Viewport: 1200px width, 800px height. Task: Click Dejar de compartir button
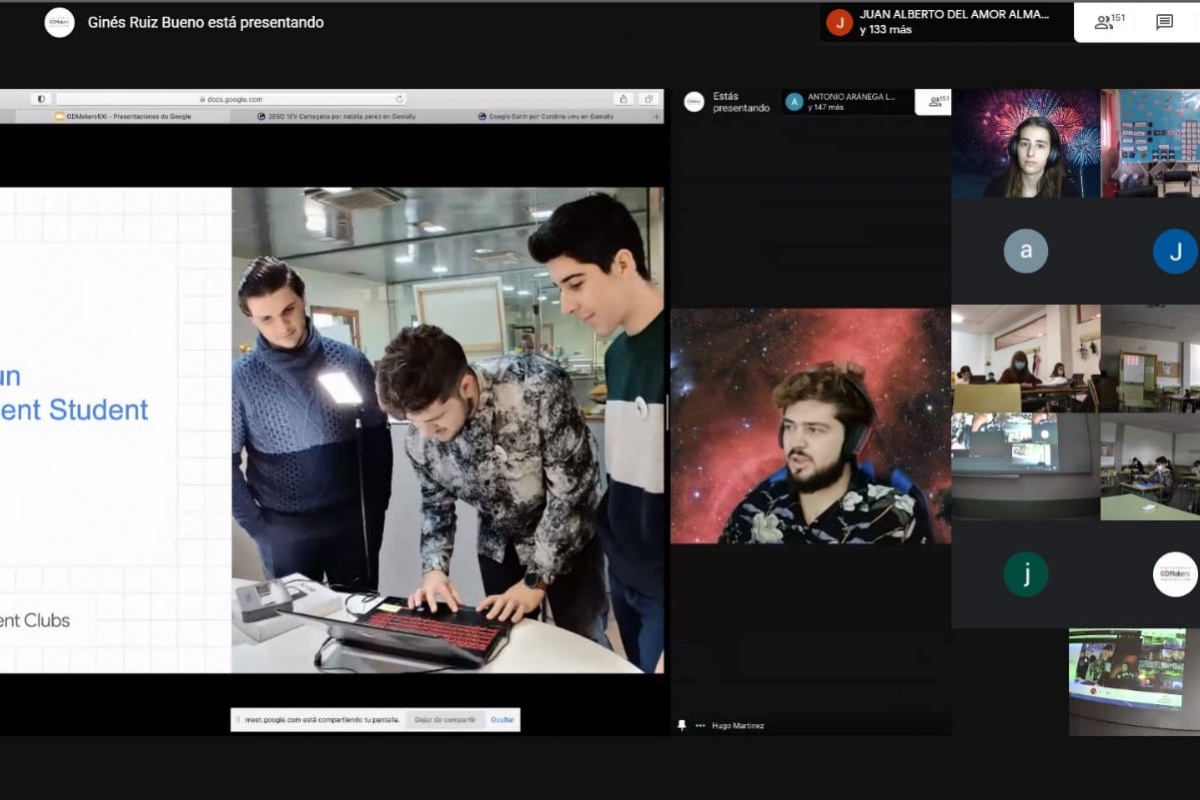[x=445, y=719]
